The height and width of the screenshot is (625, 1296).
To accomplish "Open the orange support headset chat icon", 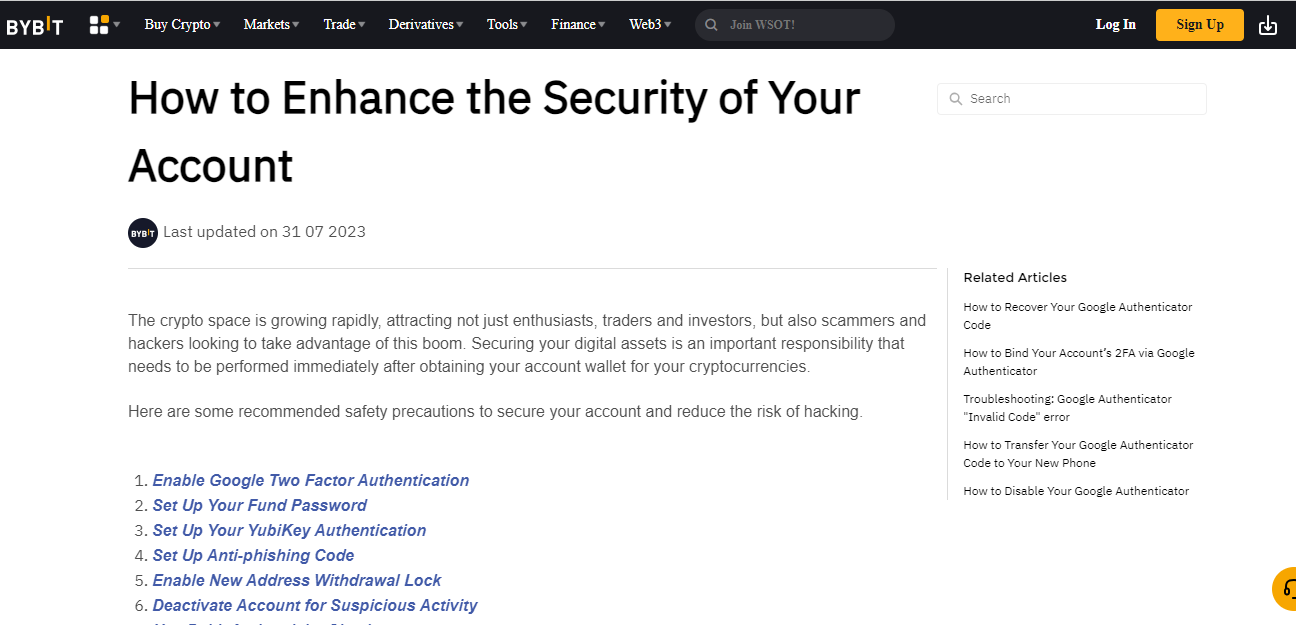I will pos(1284,588).
